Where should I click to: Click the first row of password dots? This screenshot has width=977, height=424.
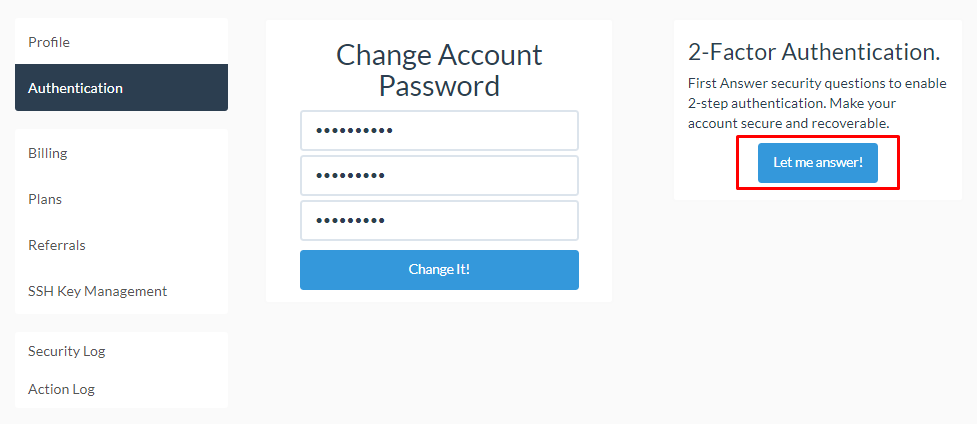pos(354,131)
